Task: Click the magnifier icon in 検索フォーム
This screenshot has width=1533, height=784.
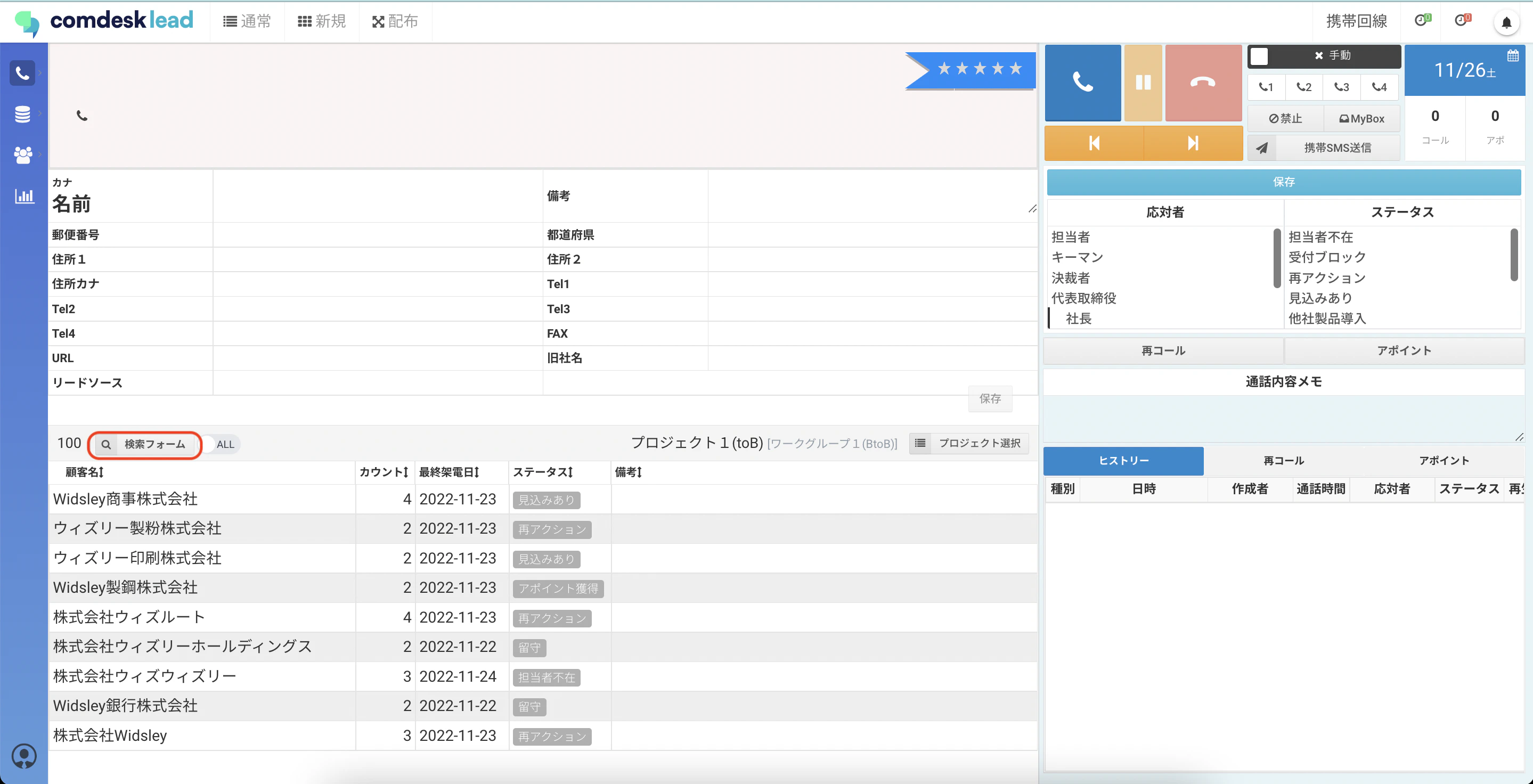Action: point(106,444)
